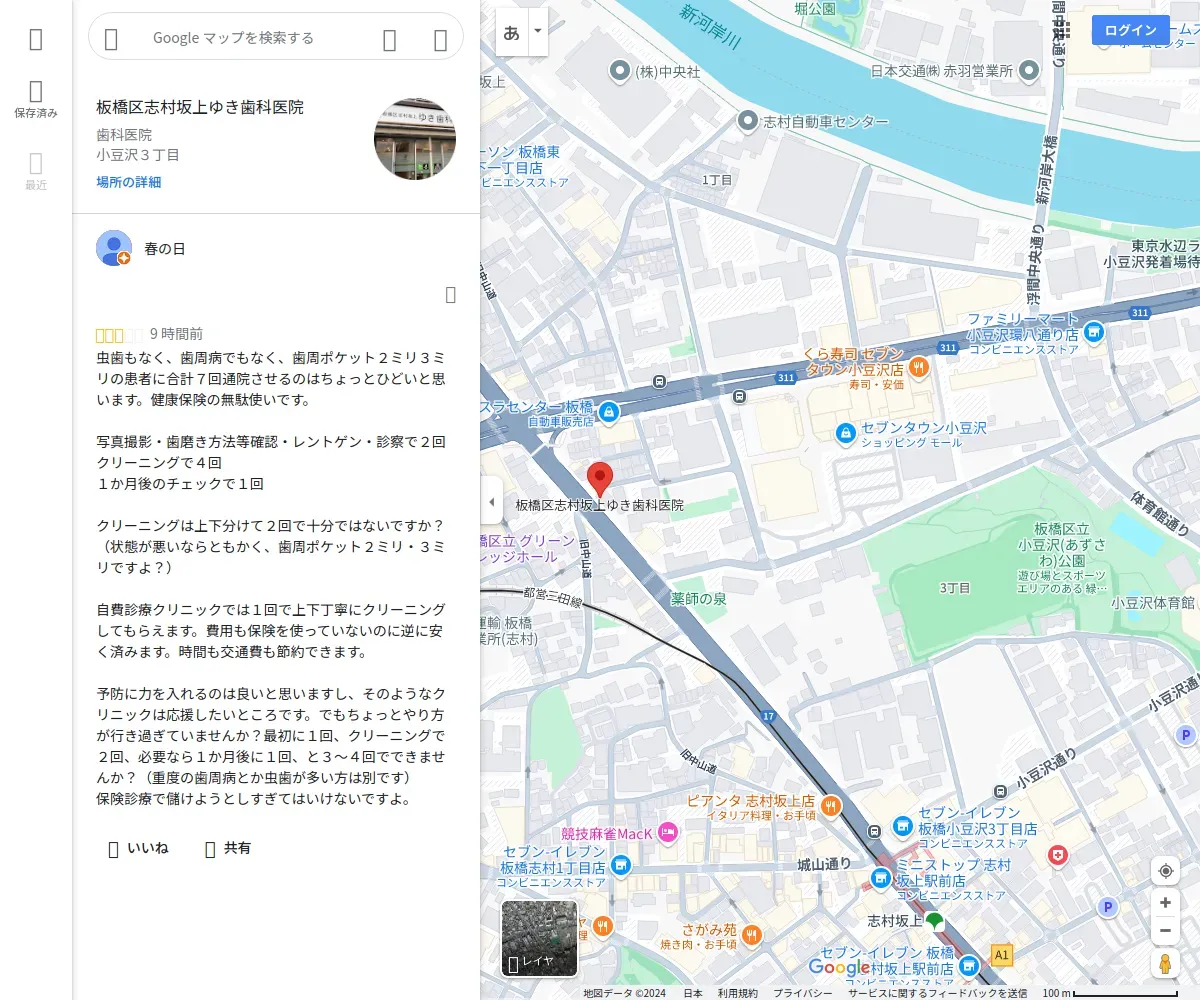Click the directions icon in search box
Image resolution: width=1200 pixels, height=1000 pixels.
(x=440, y=39)
